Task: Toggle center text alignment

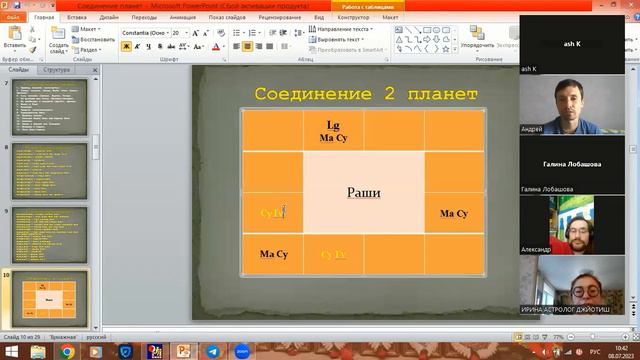Action: click(247, 47)
